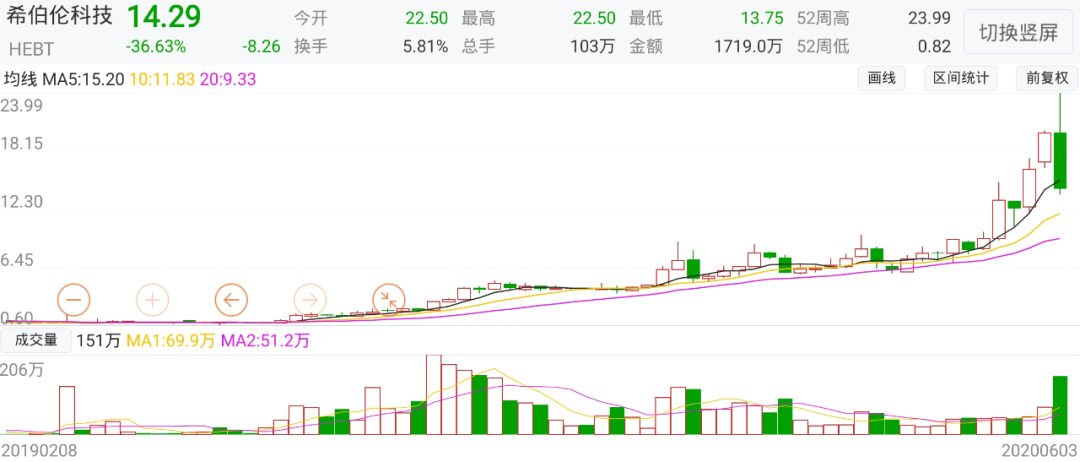Click ticker symbol HEBT
The width and height of the screenshot is (1080, 462).
click(30, 48)
